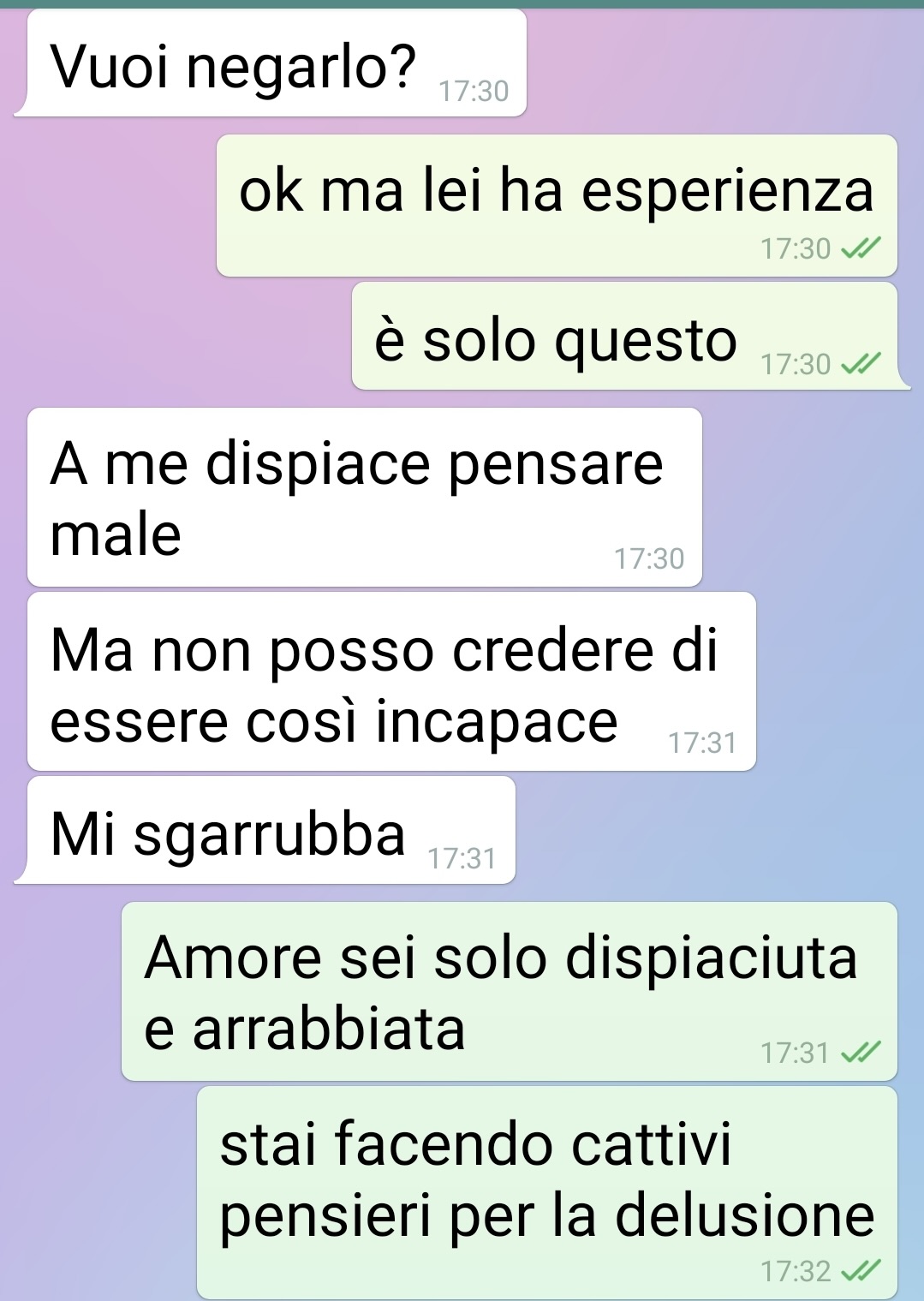Tap the "è solo questo" message bubble
Image resolution: width=924 pixels, height=1301 pixels.
(629, 337)
